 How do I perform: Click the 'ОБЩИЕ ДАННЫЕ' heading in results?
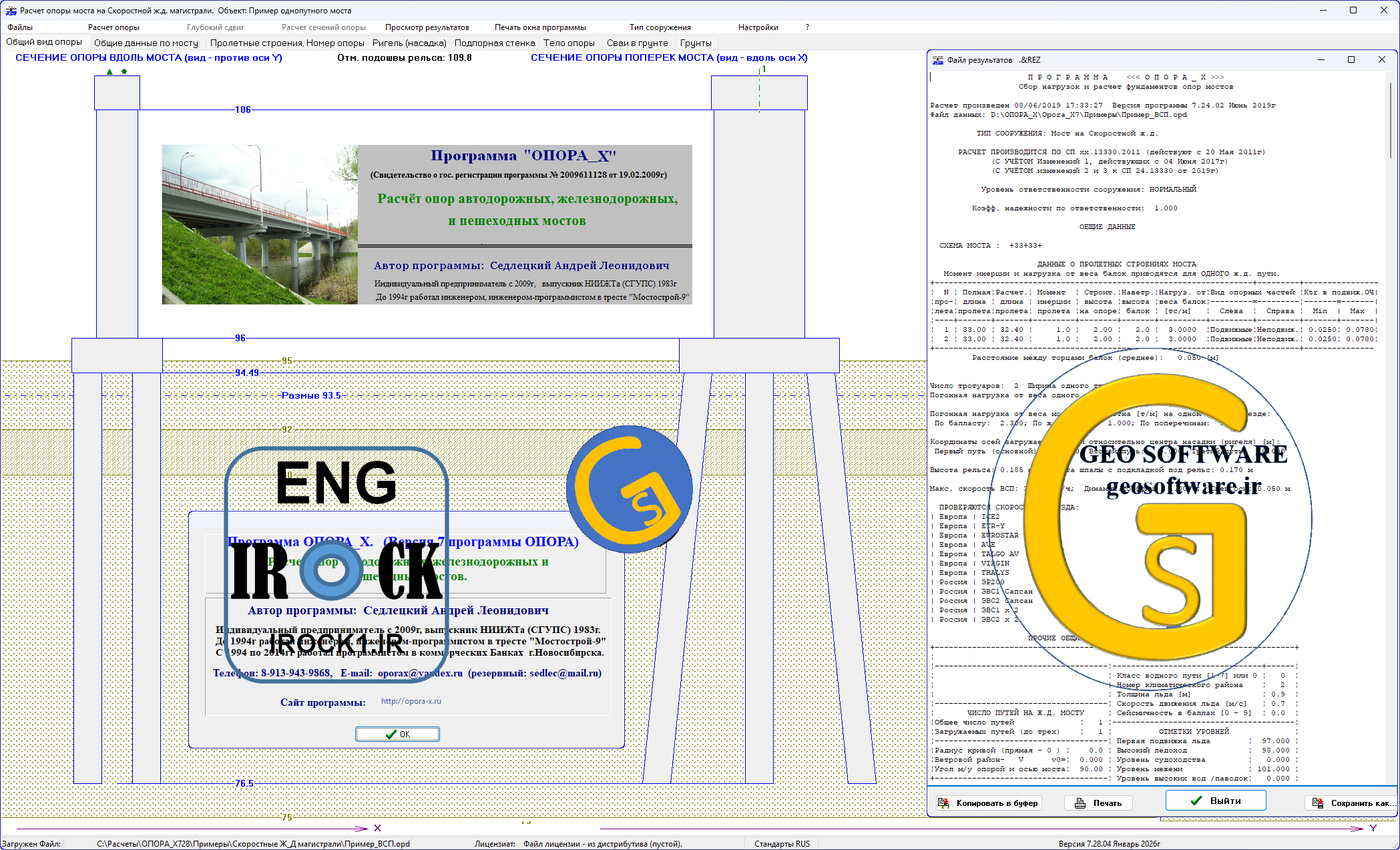coord(1107,227)
